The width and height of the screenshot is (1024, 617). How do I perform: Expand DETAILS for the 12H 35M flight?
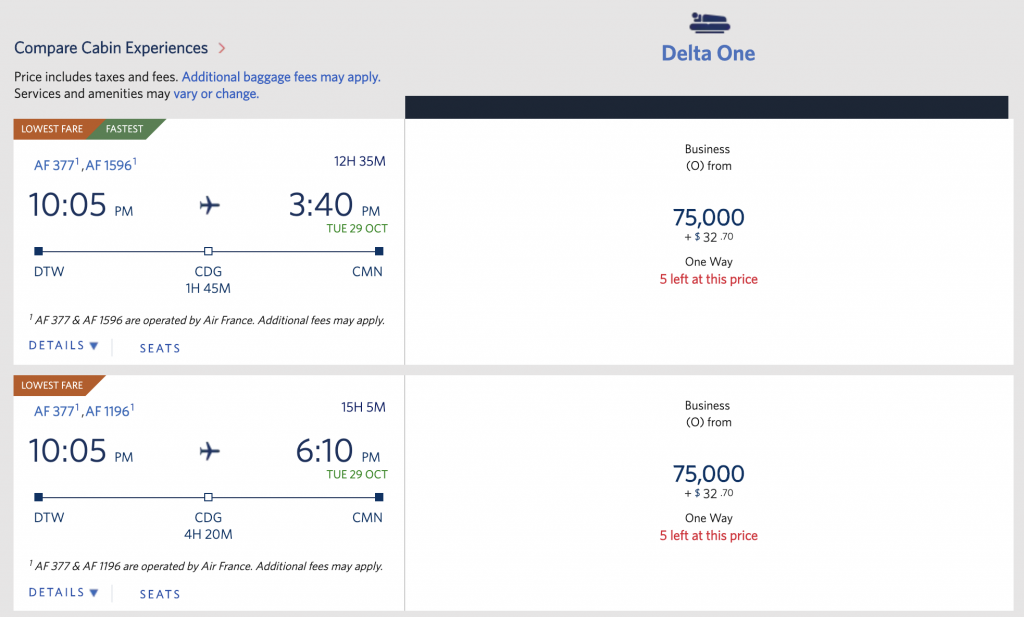coord(63,345)
